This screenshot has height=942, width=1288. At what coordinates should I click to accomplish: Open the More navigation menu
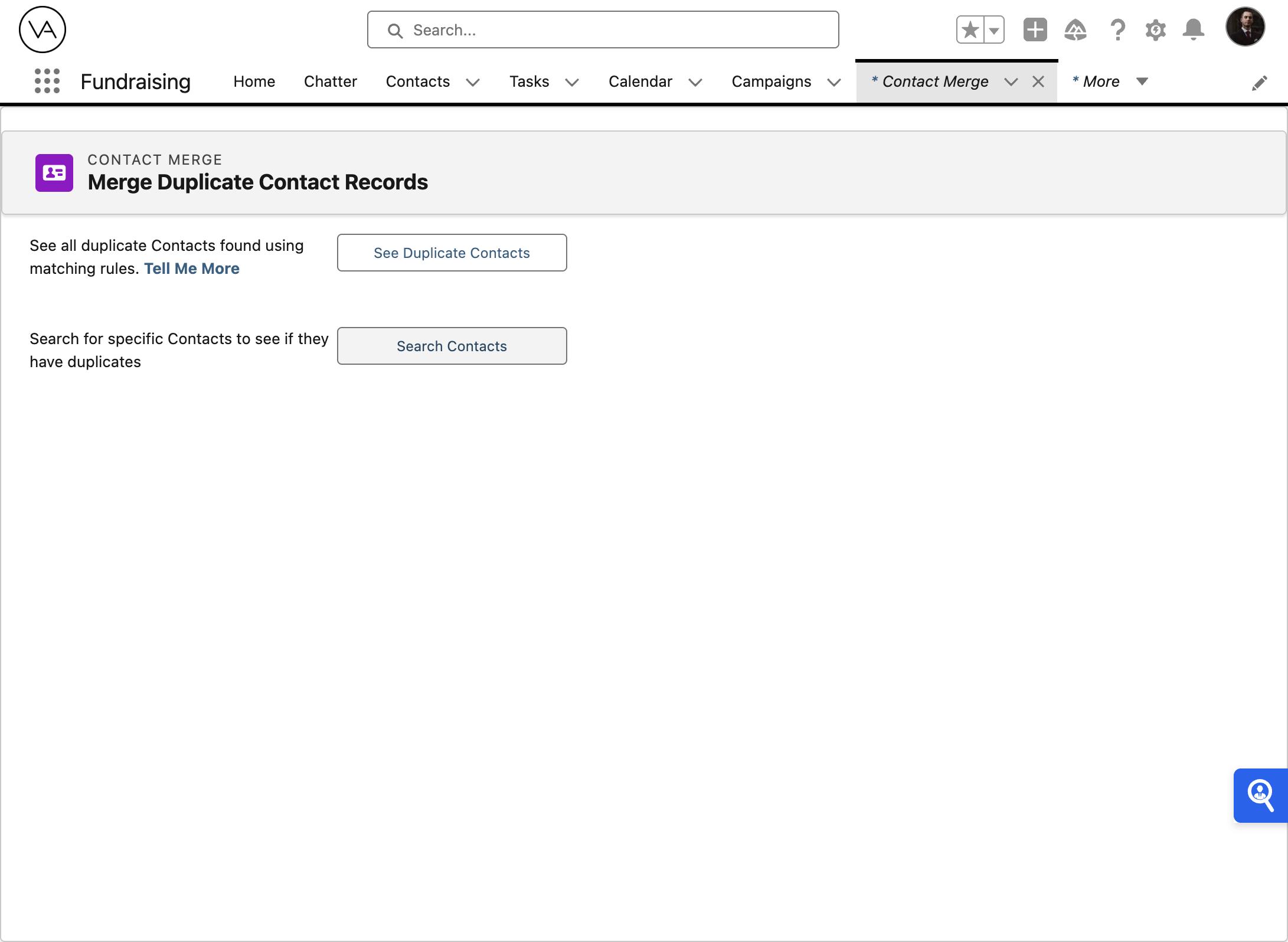tap(1110, 81)
